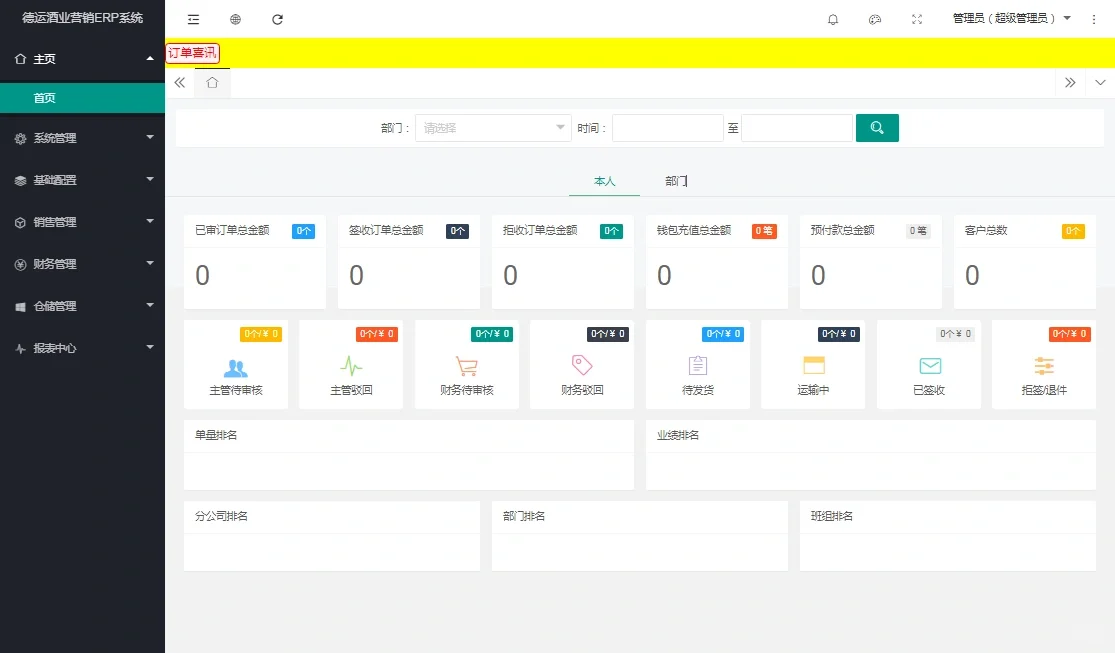Click the 财务驳回 tag icon
Viewport: 1115px width, 653px height.
582,366
